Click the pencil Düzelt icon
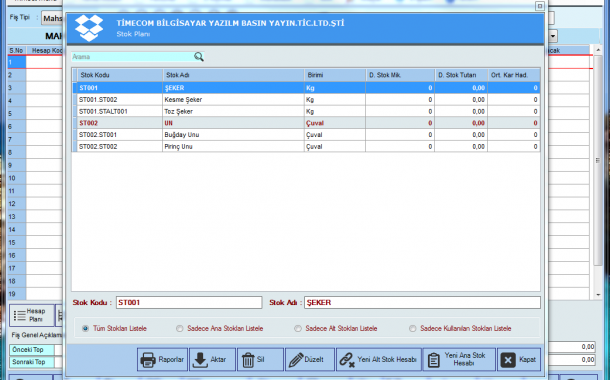The width and height of the screenshot is (610, 380). (296, 360)
